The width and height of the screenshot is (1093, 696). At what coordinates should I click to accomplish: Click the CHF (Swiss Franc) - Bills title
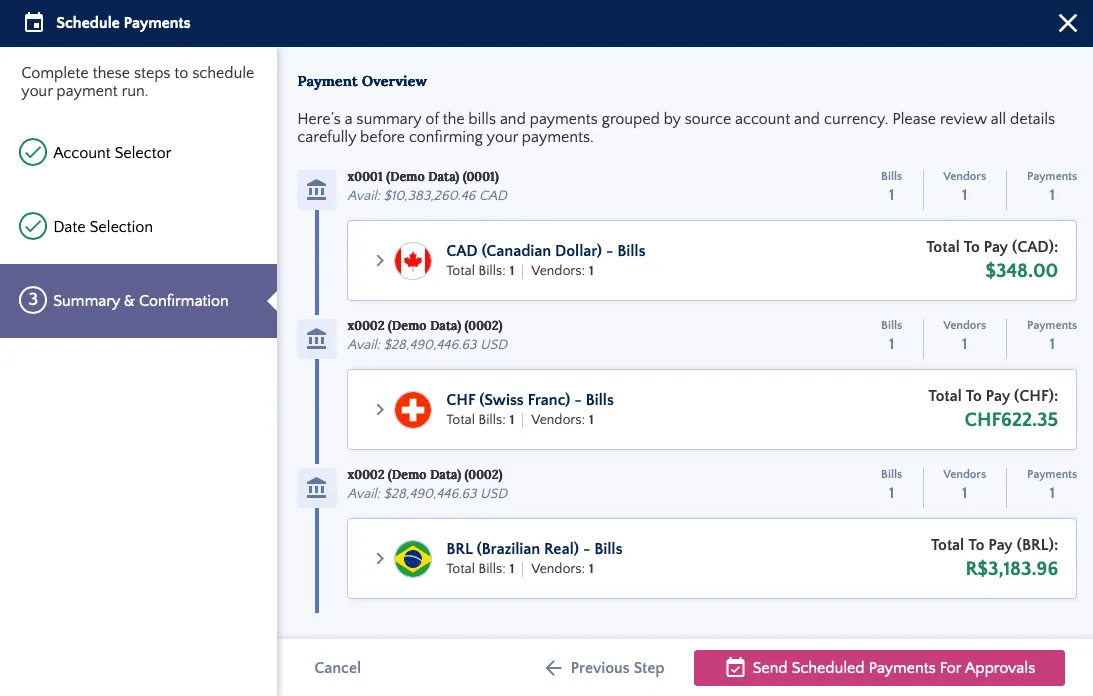[530, 400]
